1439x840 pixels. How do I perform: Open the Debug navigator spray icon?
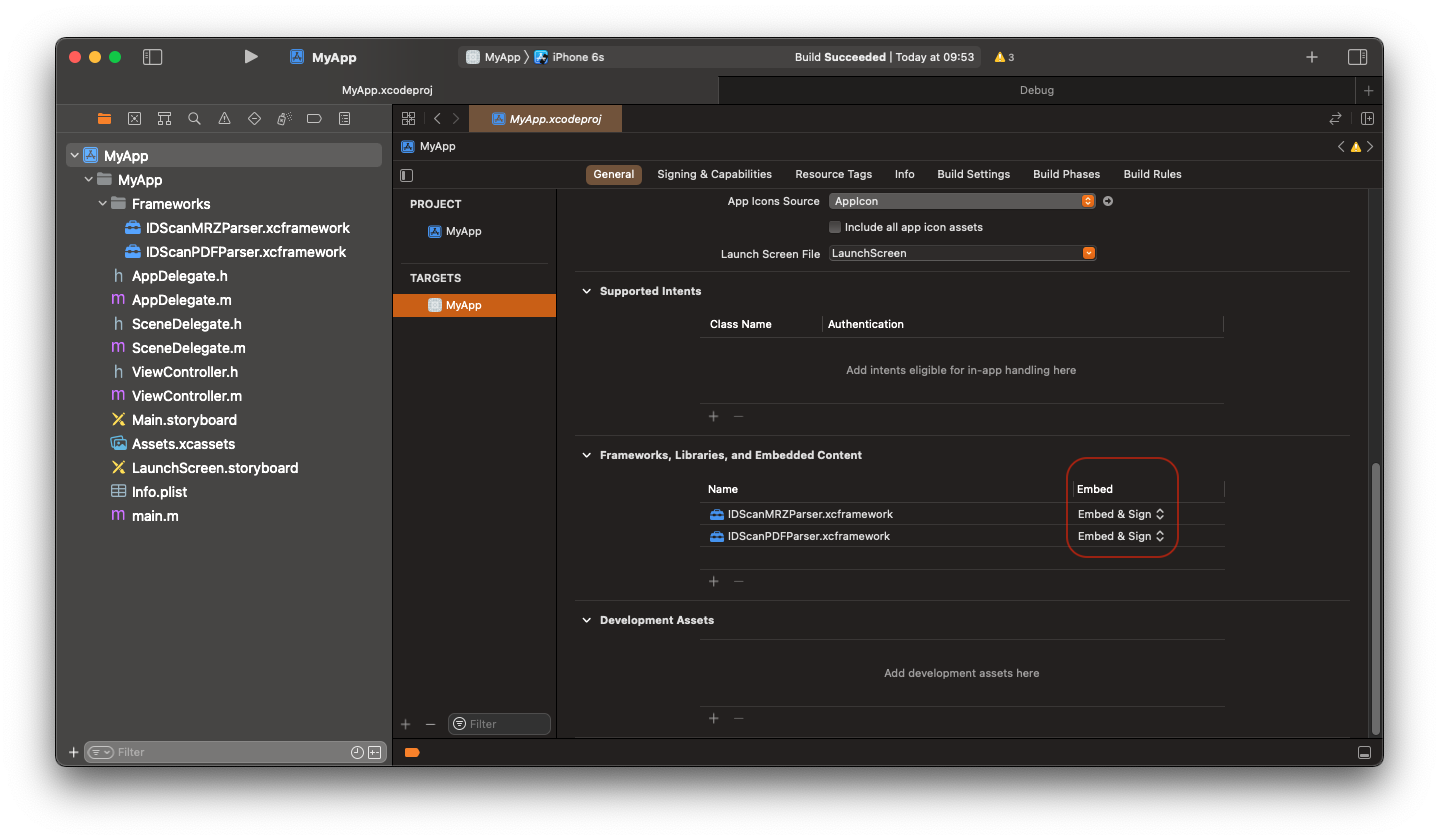[284, 118]
